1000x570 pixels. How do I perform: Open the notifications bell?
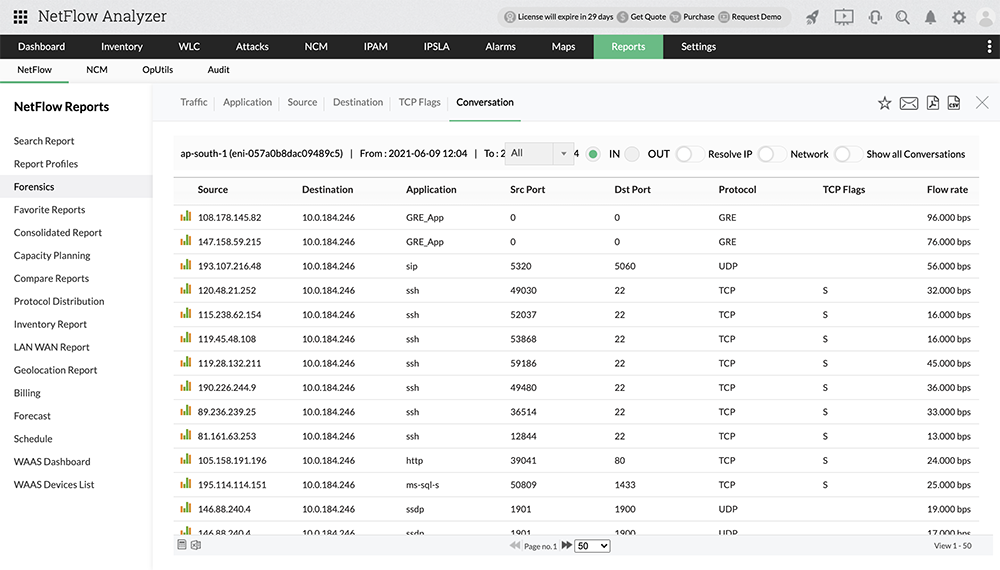(x=930, y=17)
